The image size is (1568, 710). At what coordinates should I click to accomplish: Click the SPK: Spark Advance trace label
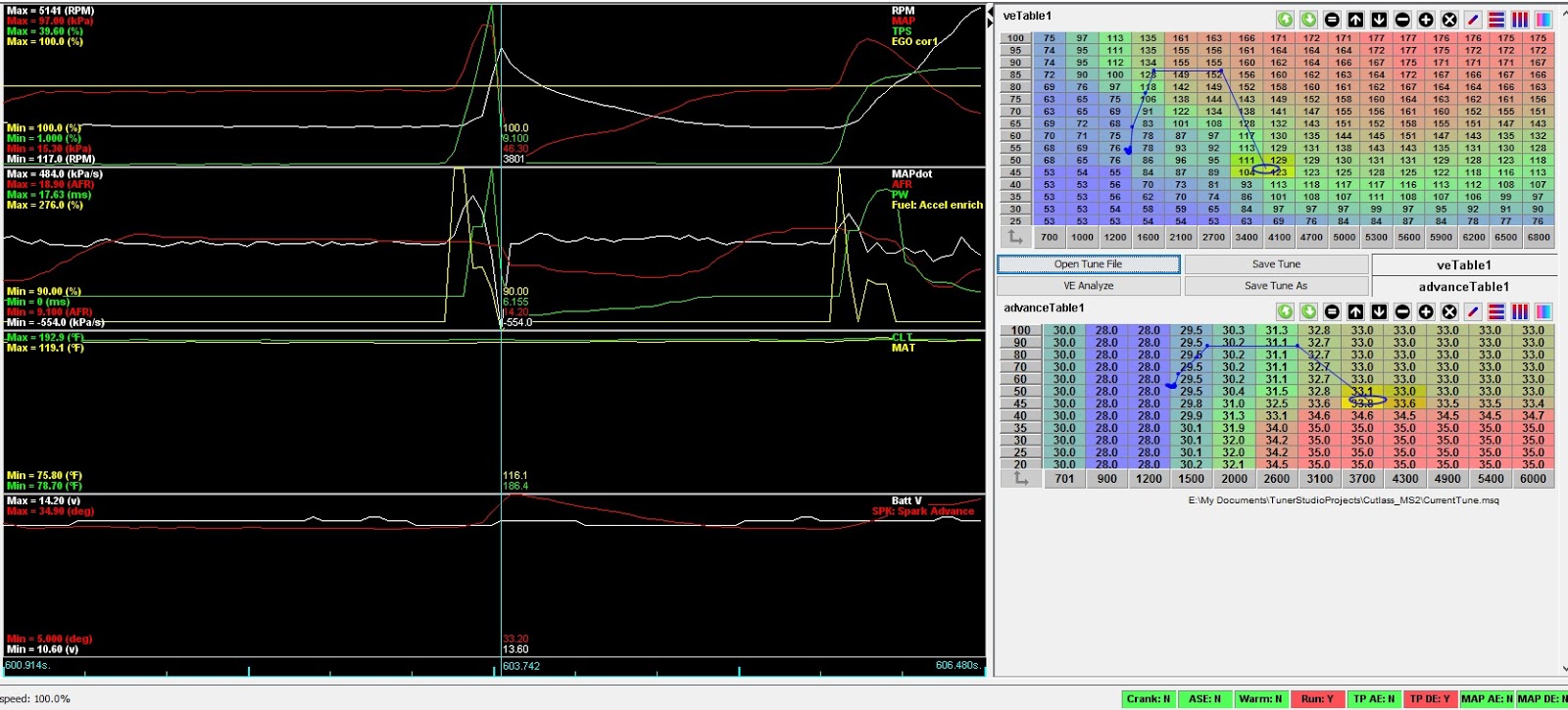coord(923,511)
